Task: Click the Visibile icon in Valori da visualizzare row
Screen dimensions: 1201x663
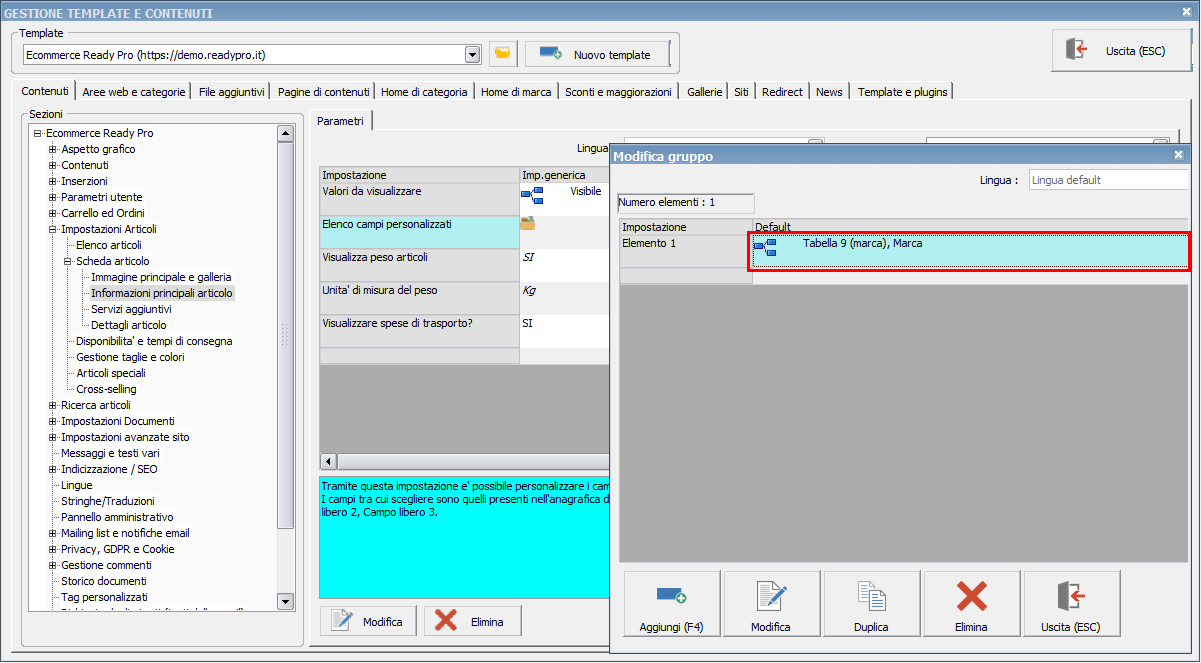Action: pos(532,195)
